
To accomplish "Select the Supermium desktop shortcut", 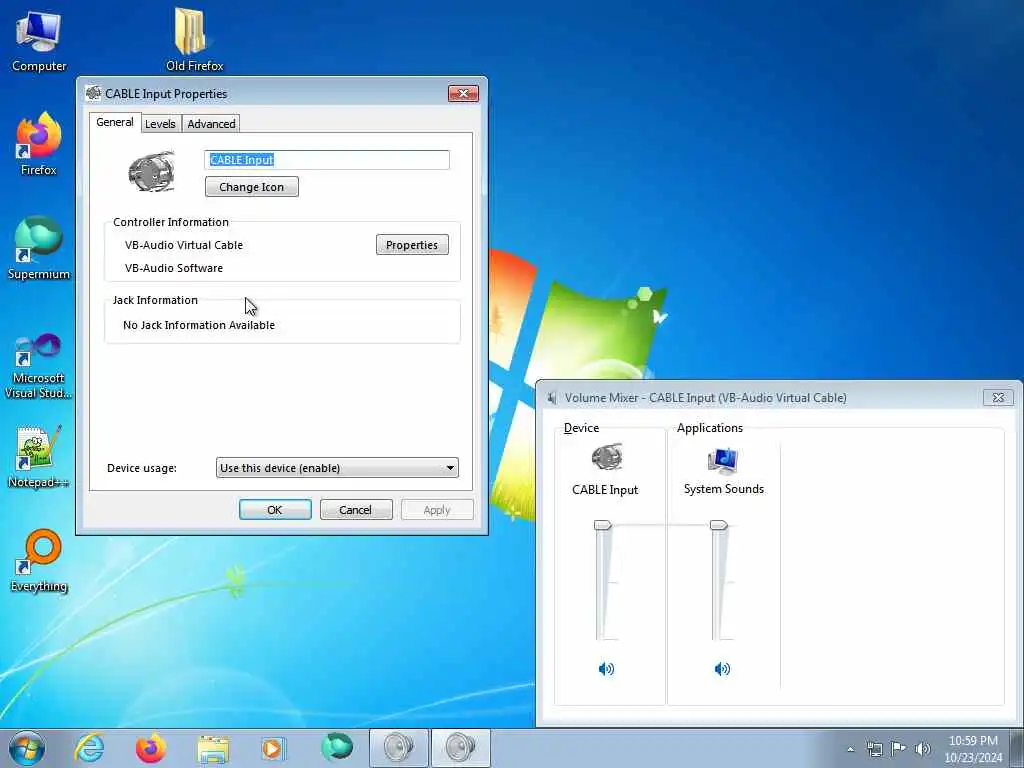I will tap(39, 248).
